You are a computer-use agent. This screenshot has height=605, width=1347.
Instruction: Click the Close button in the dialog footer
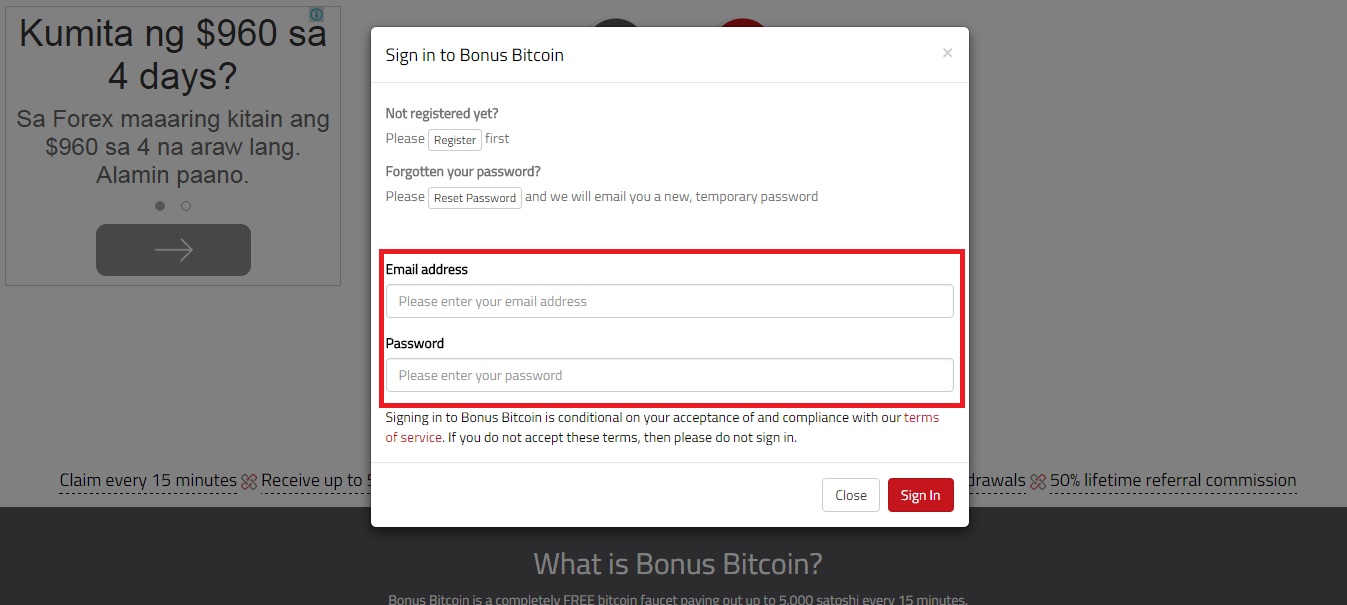pos(851,495)
